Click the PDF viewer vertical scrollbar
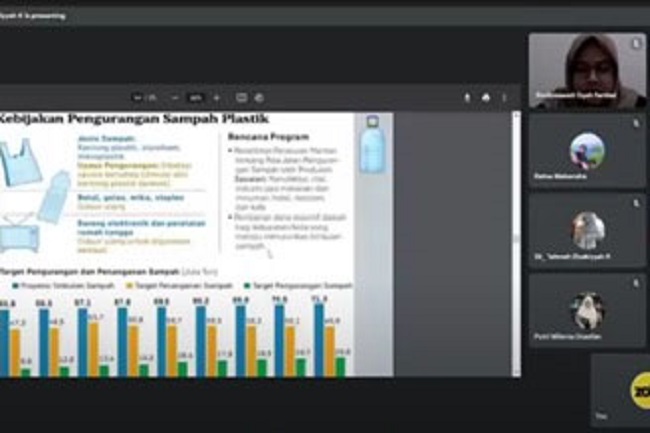The width and height of the screenshot is (650, 433). [x=516, y=240]
